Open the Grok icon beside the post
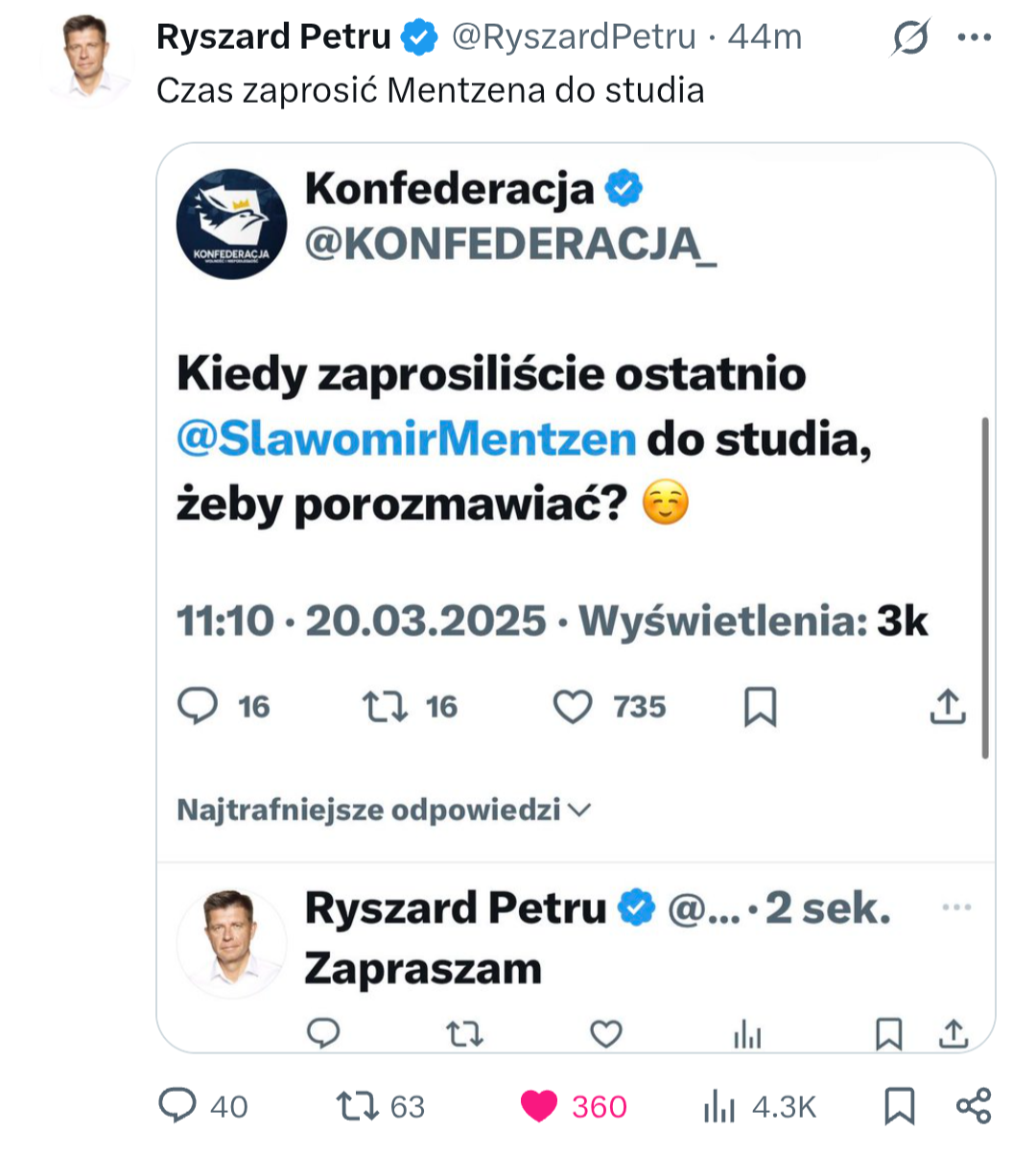 point(909,38)
